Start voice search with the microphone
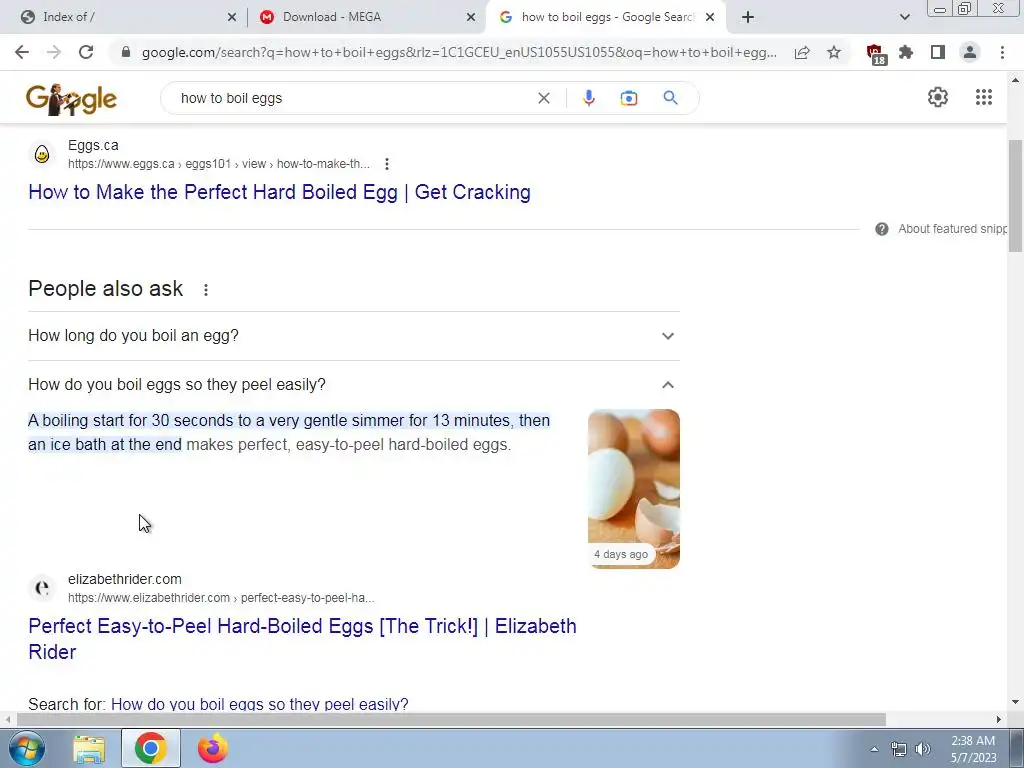The height and width of the screenshot is (768, 1024). tap(588, 98)
